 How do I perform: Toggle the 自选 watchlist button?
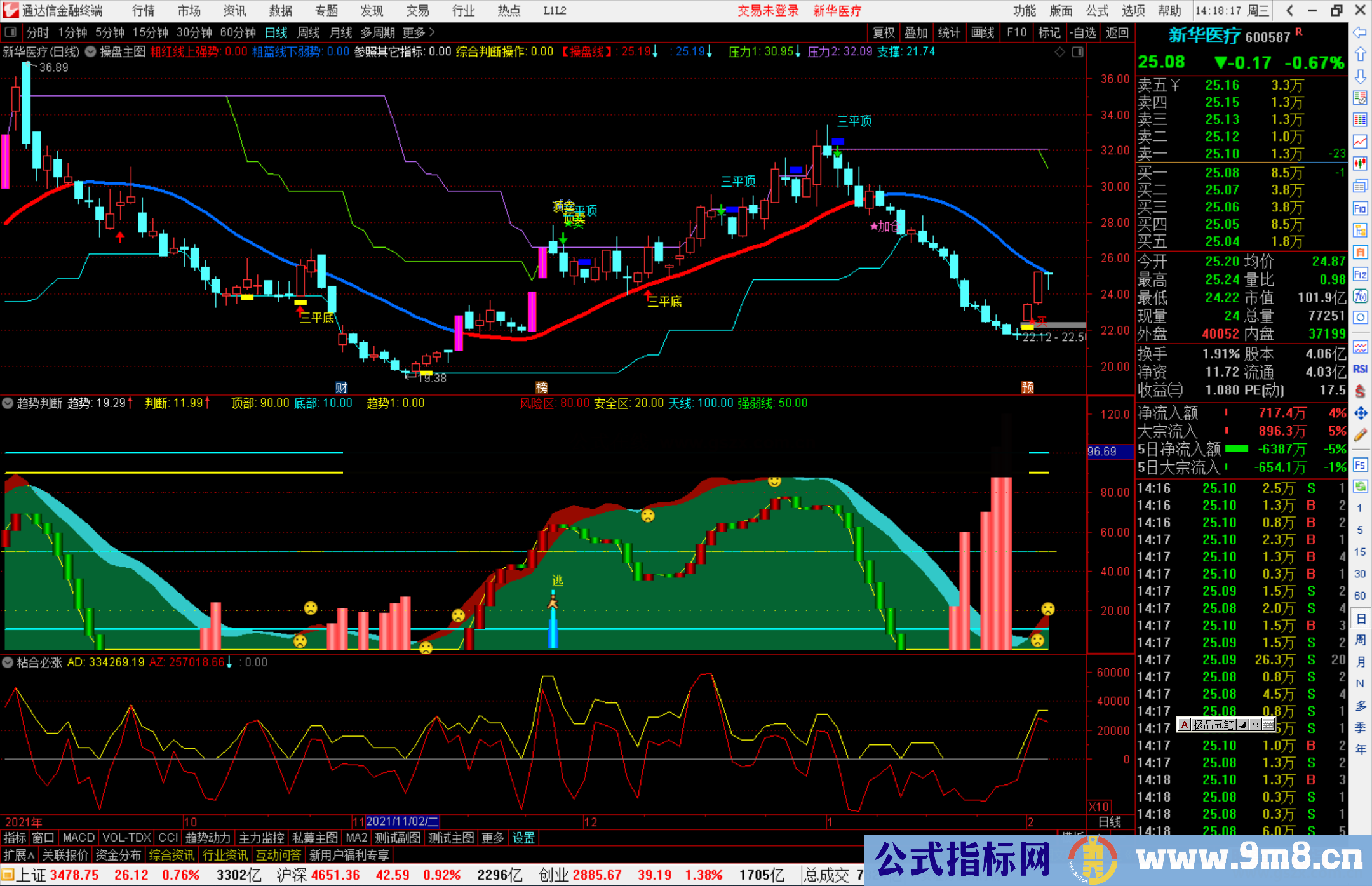1083,32
